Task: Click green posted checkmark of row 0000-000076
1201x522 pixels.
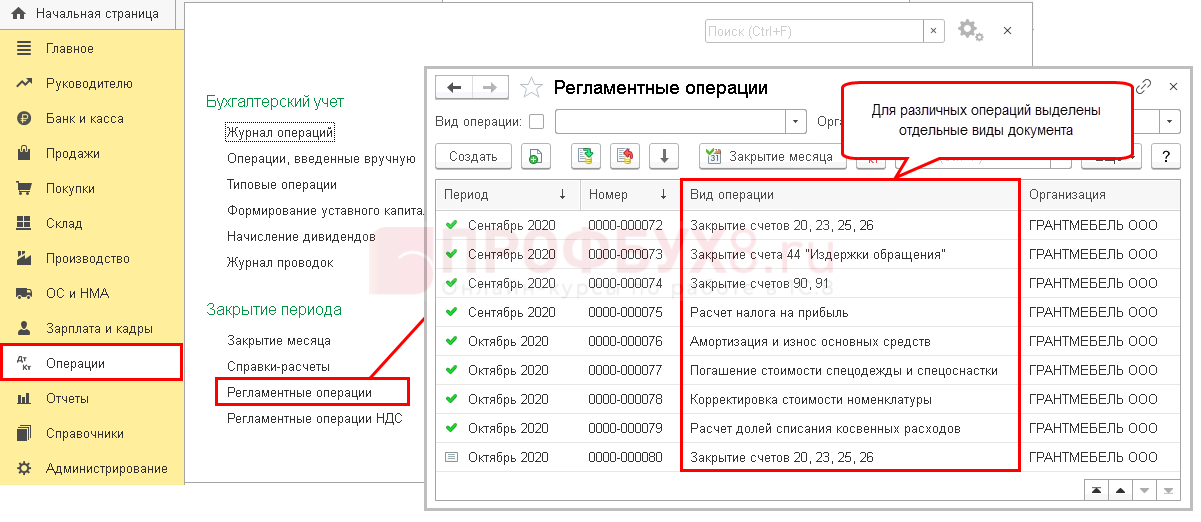Action: click(x=451, y=342)
